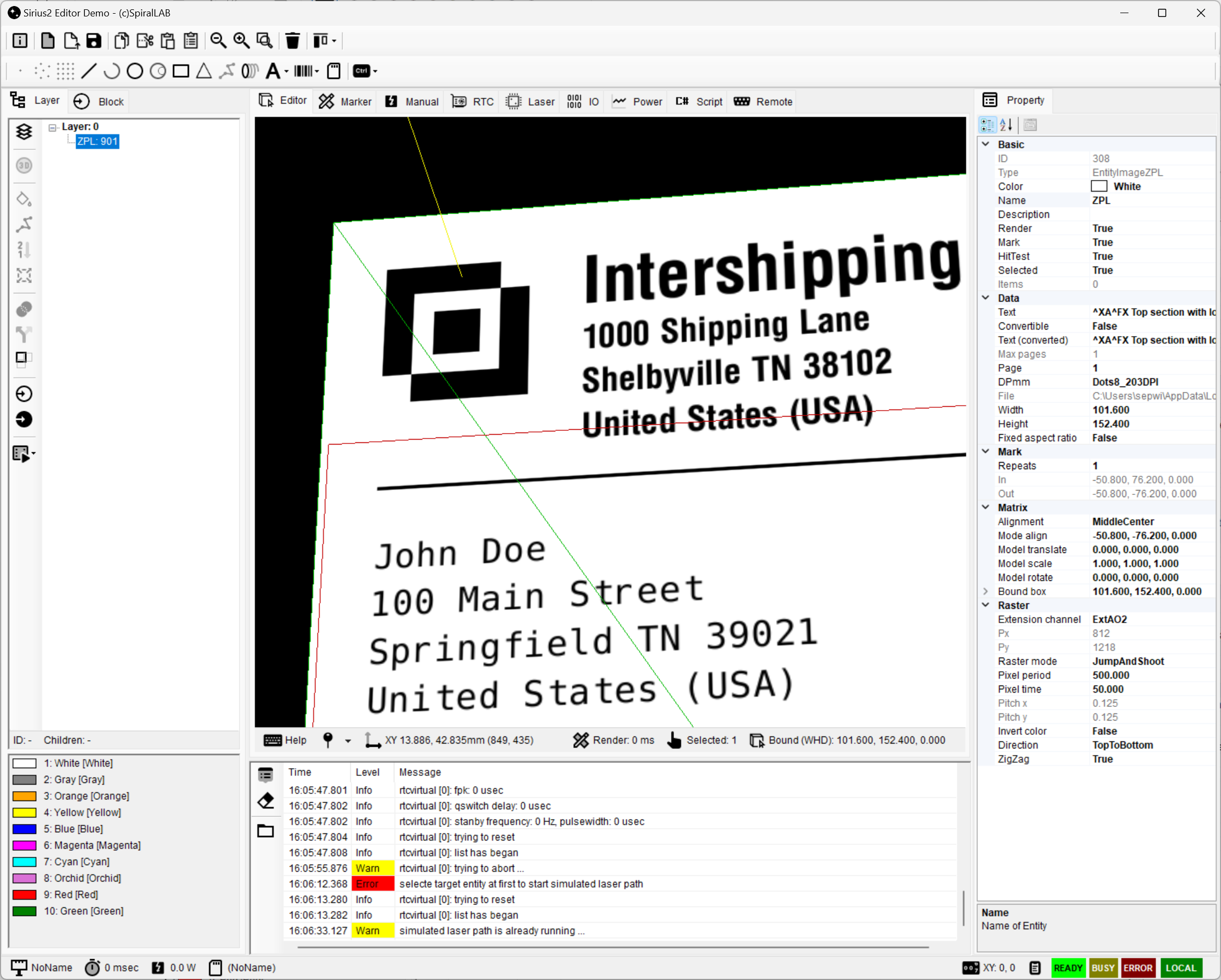Viewport: 1221px width, 980px height.
Task: Collapse the Raster property category
Action: (x=986, y=605)
